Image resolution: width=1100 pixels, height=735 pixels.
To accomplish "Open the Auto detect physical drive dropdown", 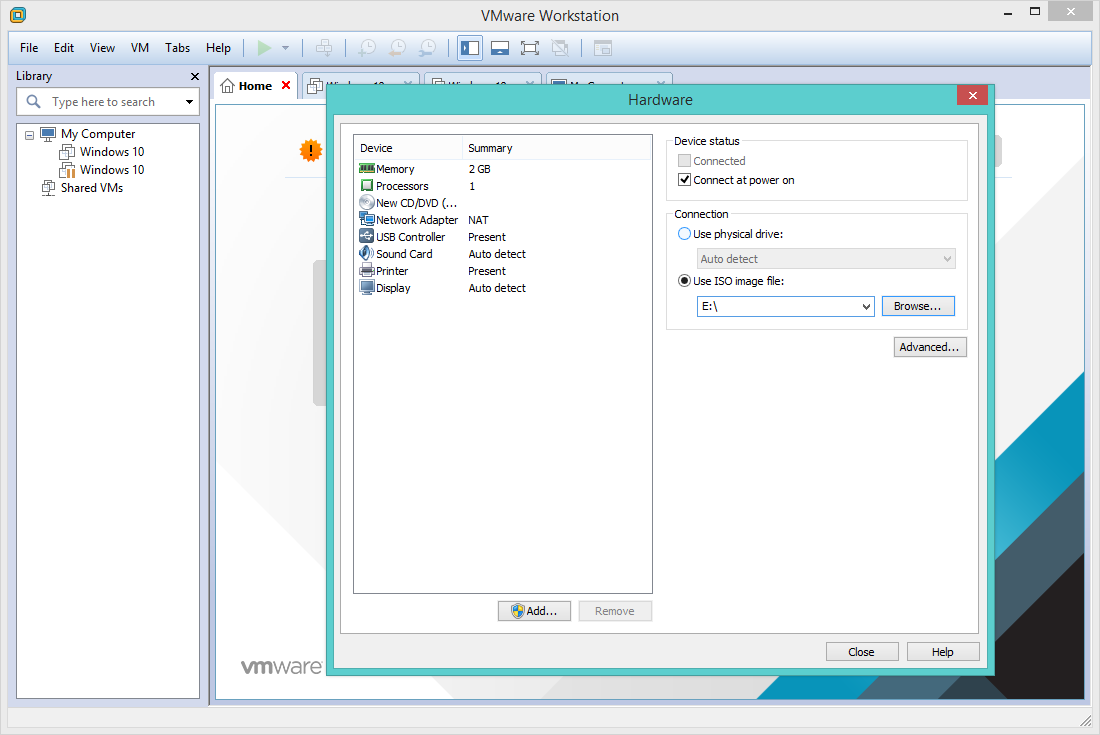I will pos(826,259).
